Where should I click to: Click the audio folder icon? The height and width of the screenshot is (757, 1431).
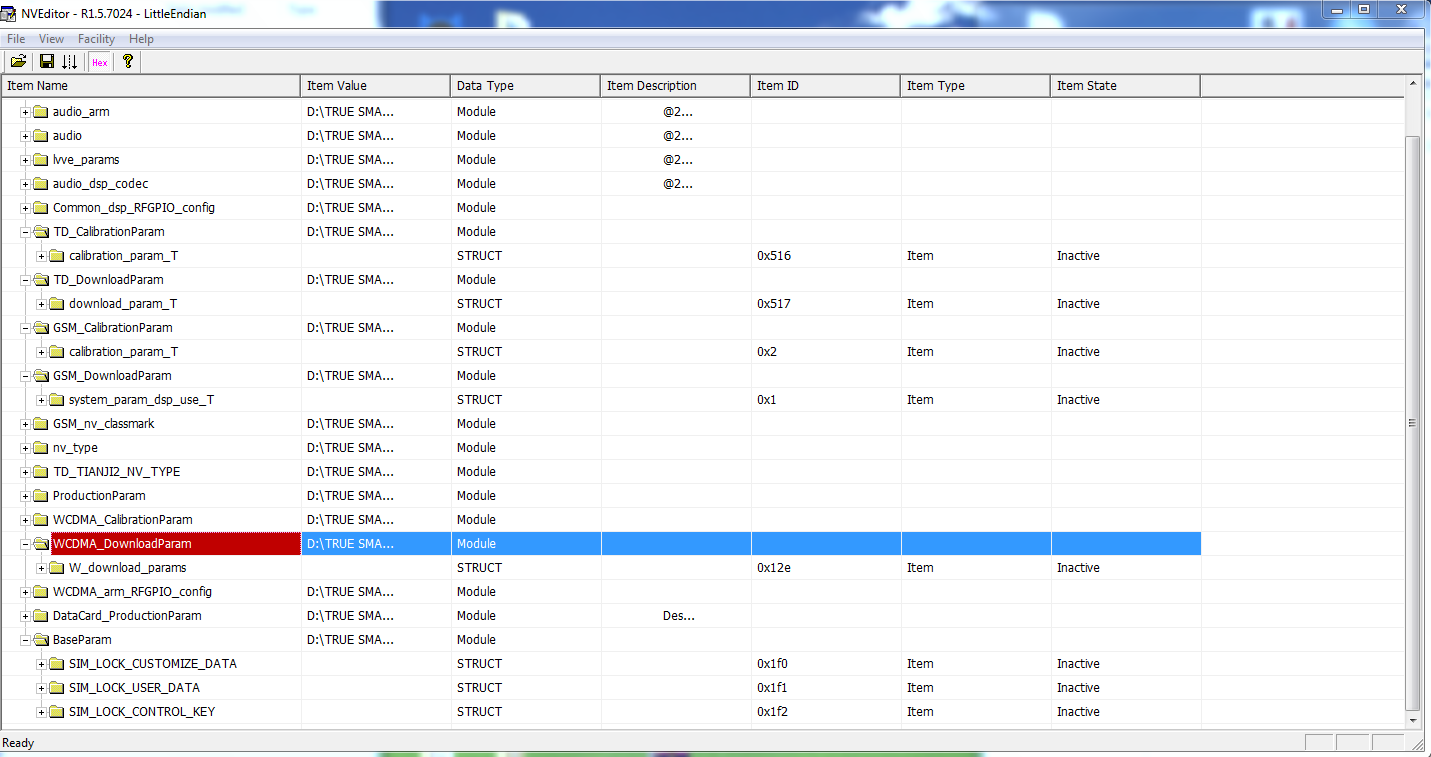click(41, 136)
